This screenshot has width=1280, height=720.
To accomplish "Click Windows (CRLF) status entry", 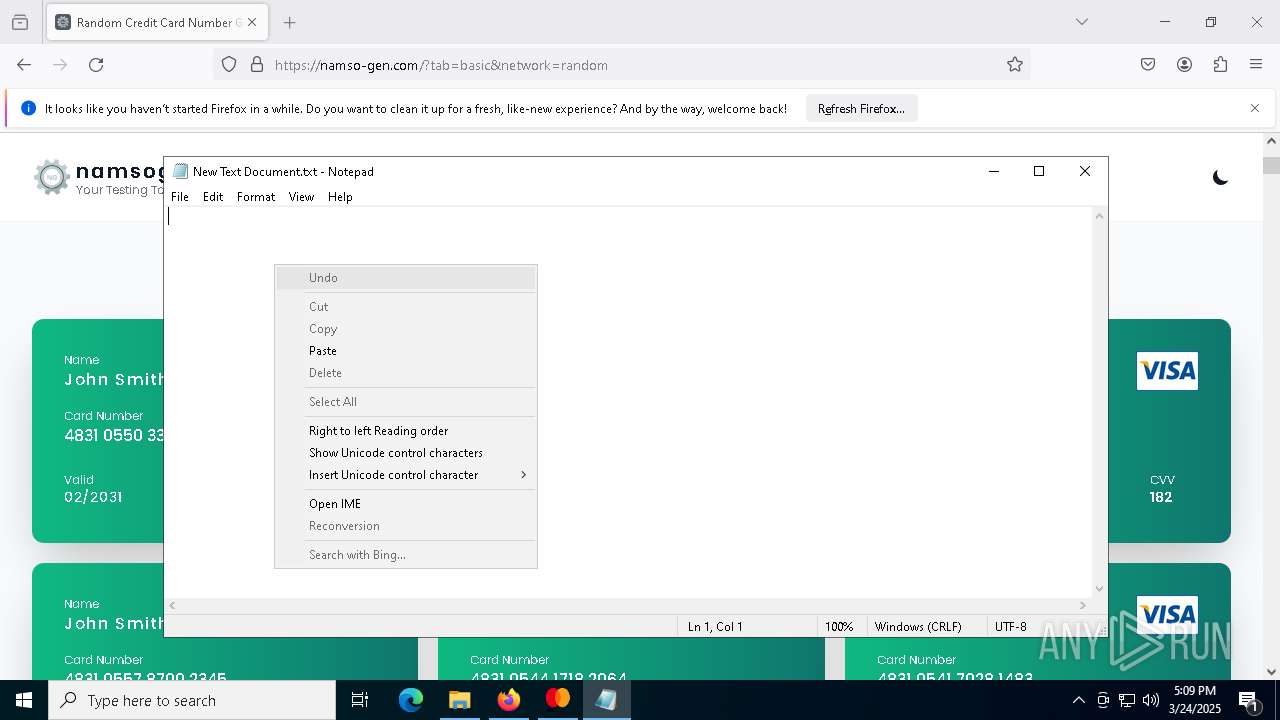I will pos(918,627).
